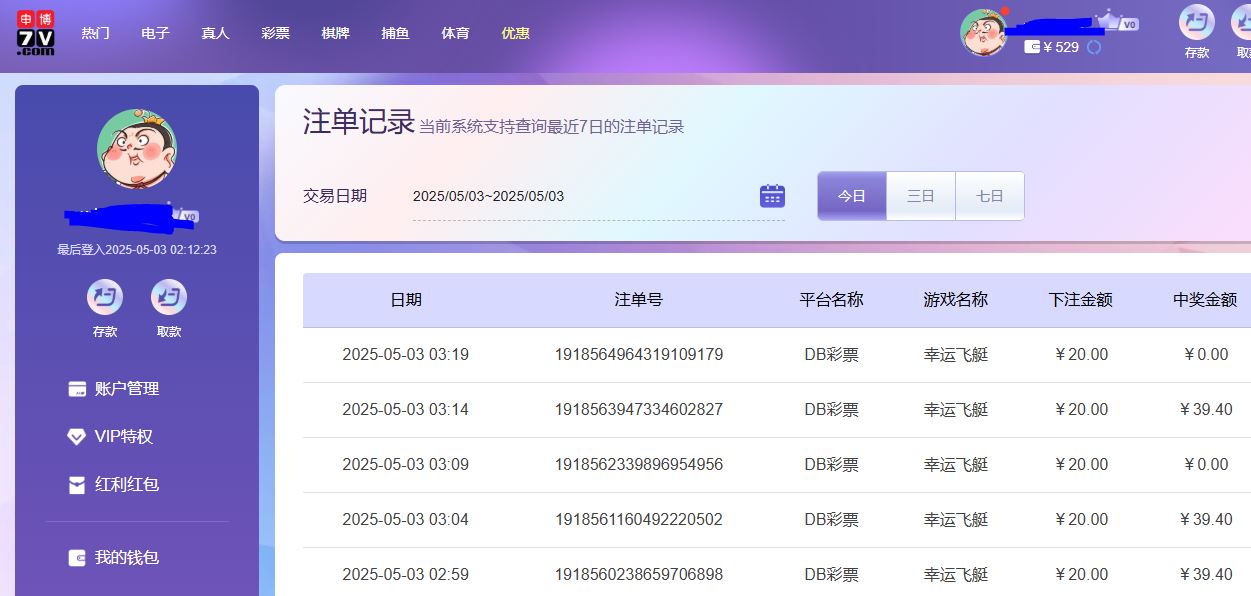Screen dimensions: 1251x596
Task: Click the header 存款 deposit icon
Action: (x=1196, y=23)
